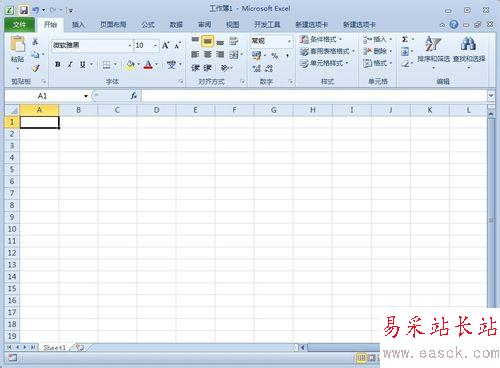Screen dimensions: 500x368
Task: Open the Delete cells dropdown
Action: click(x=377, y=51)
